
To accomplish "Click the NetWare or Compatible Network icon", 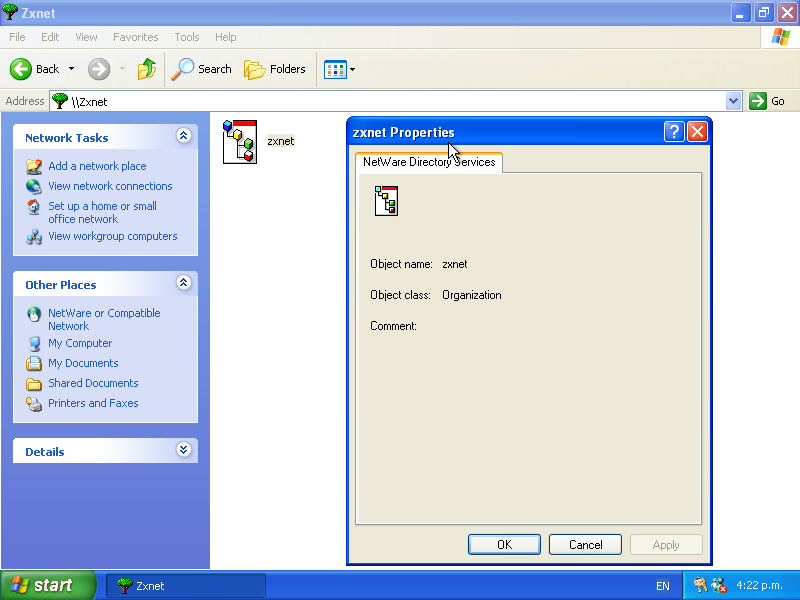I will point(34,314).
